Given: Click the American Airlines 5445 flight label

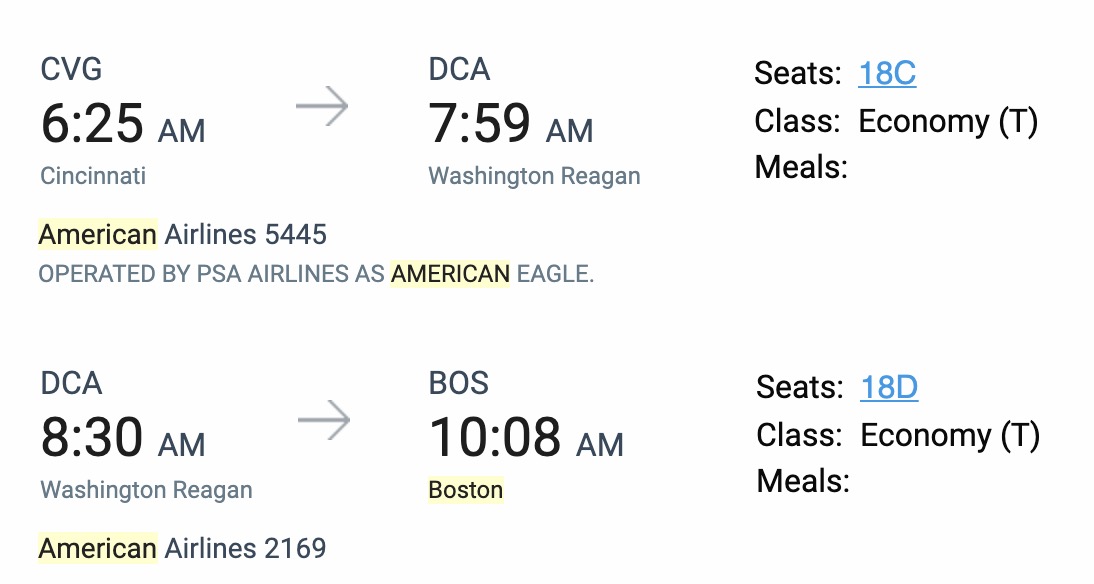Looking at the screenshot, I should click(x=182, y=235).
